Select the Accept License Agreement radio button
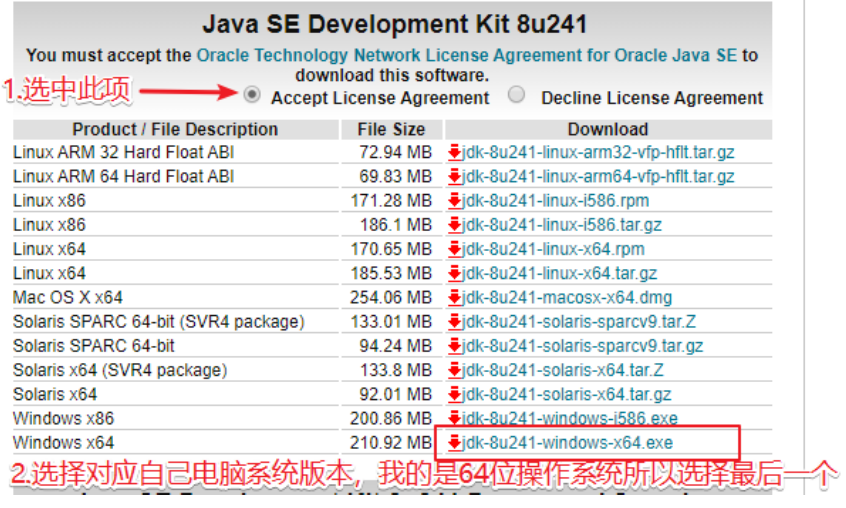846x508 pixels. click(x=253, y=96)
